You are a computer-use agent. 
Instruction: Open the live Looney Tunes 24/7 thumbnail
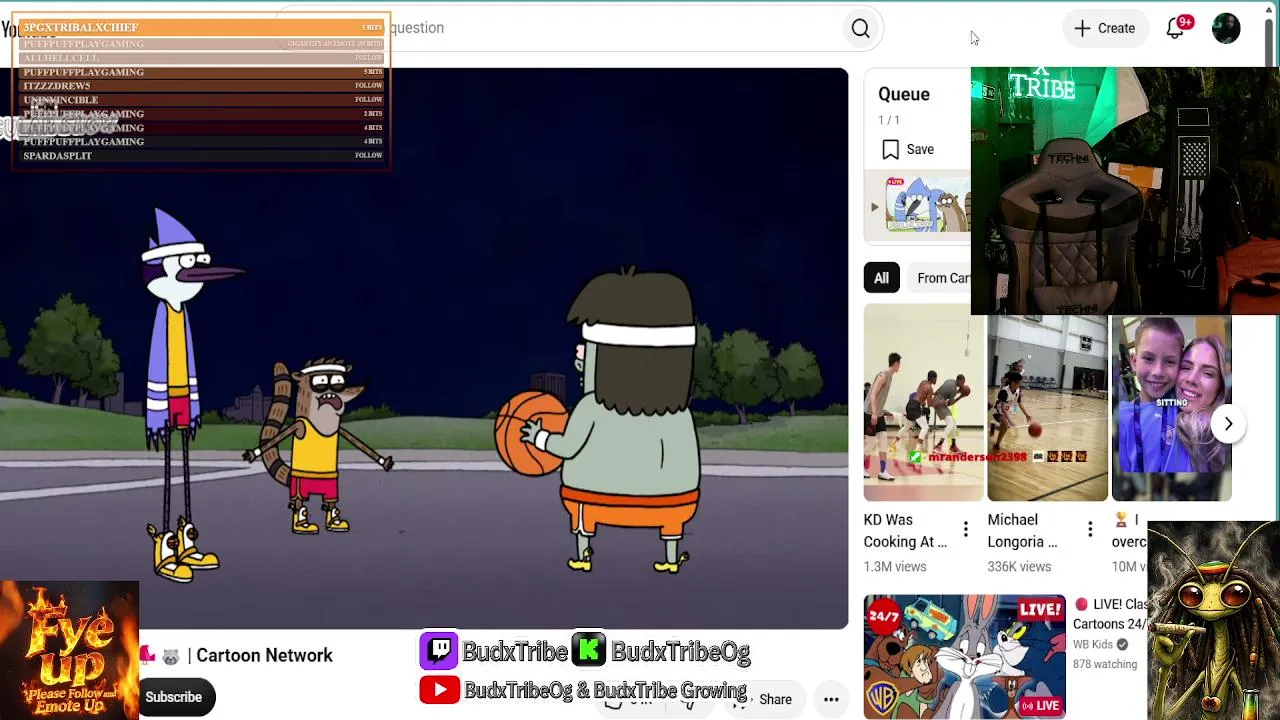point(965,657)
